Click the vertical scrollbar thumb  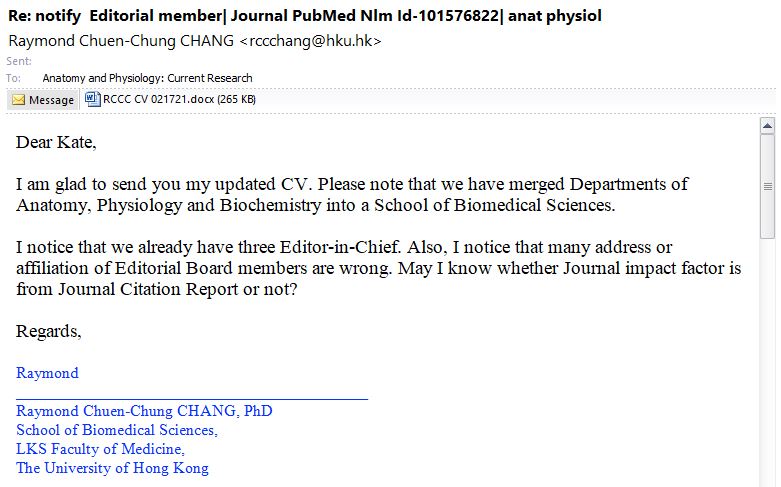point(768,187)
